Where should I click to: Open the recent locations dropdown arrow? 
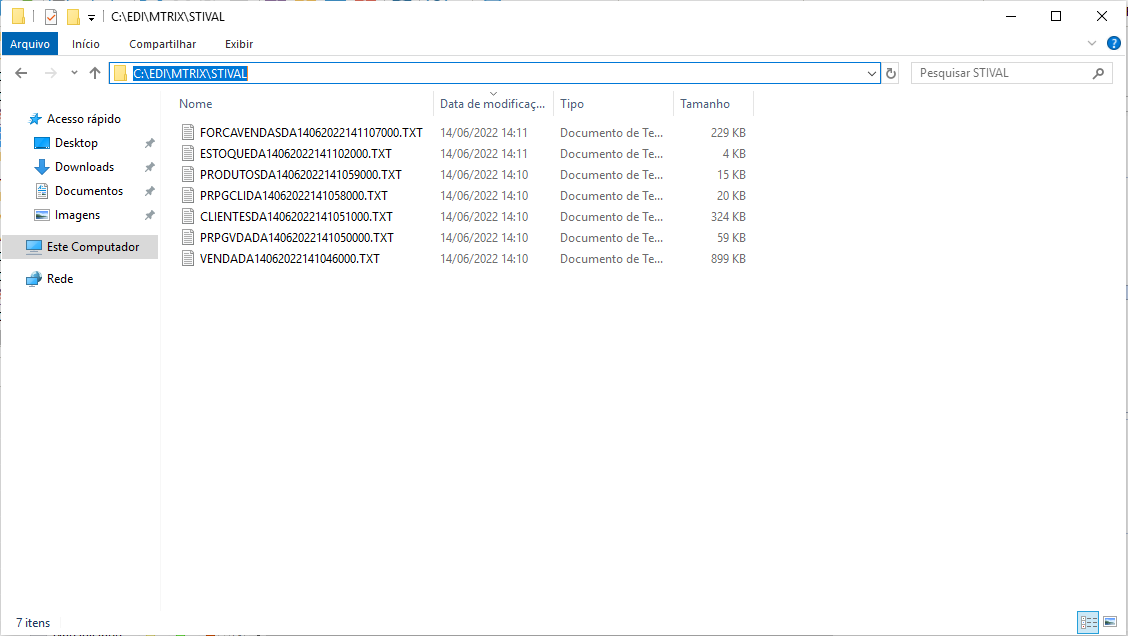tap(74, 73)
